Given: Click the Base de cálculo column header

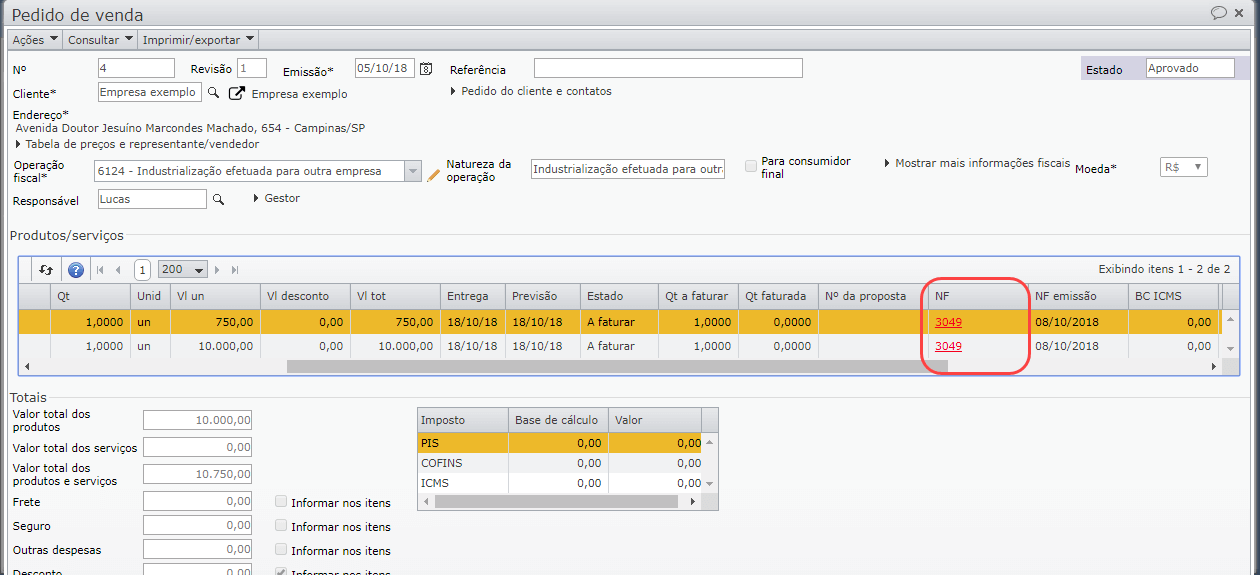Looking at the screenshot, I should [558, 420].
